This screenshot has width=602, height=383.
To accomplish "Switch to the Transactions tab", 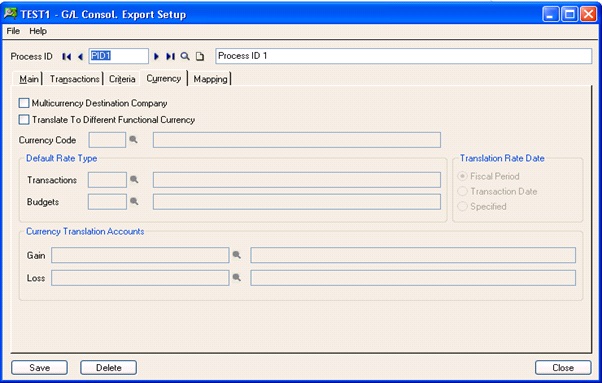I will click(x=74, y=79).
